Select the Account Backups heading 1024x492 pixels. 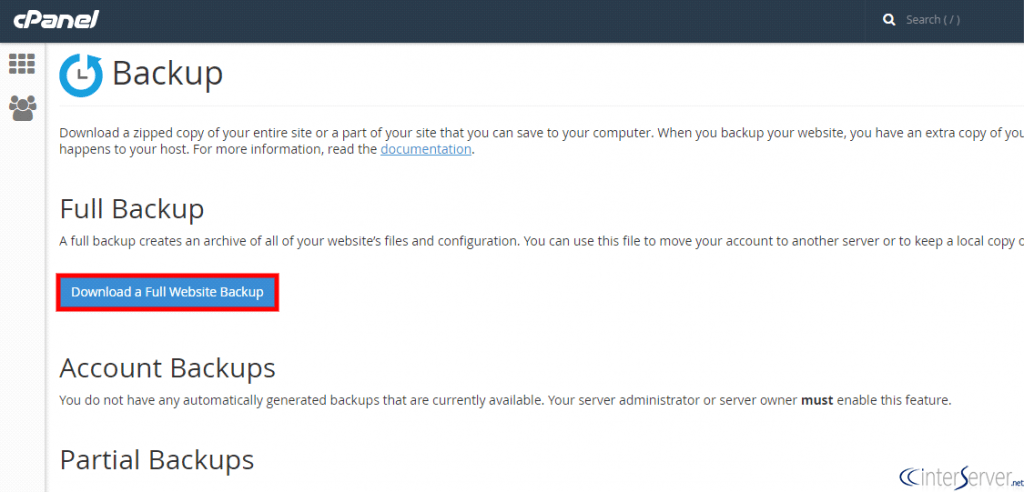coord(167,368)
